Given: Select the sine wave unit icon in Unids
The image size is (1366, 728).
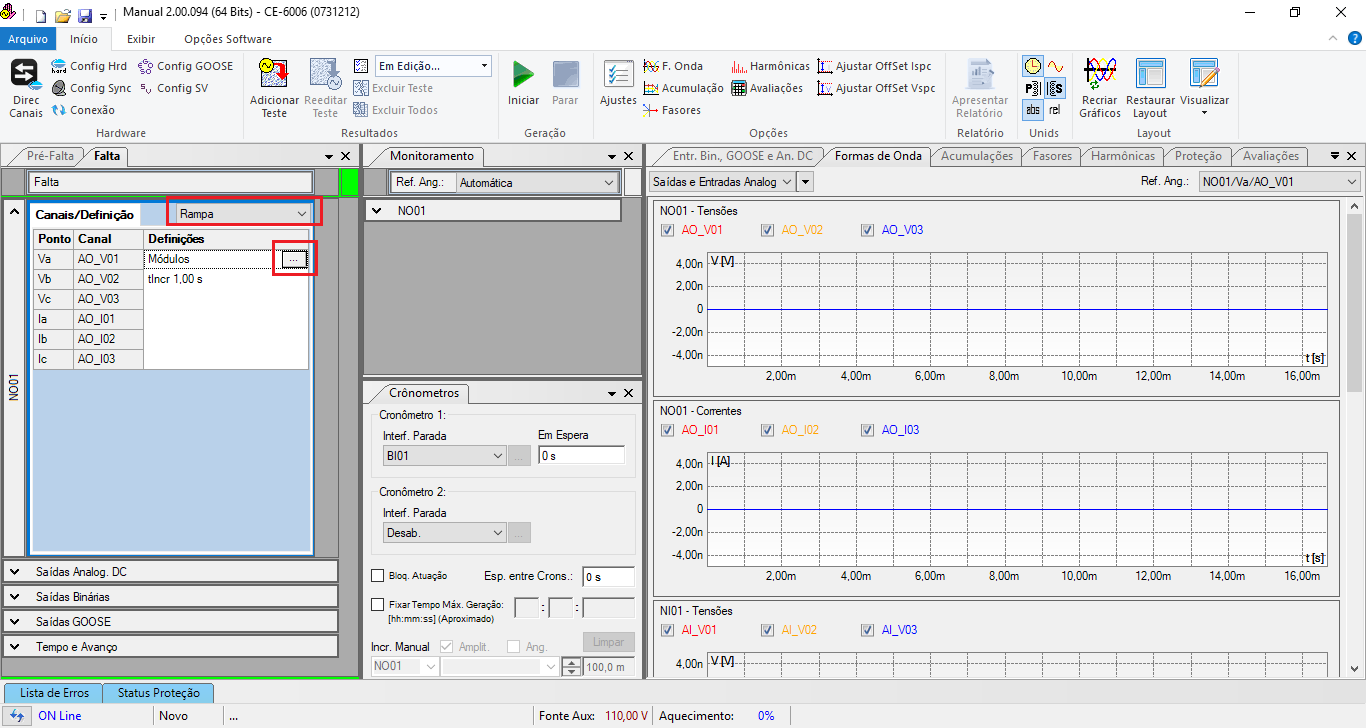Looking at the screenshot, I should 1055,66.
